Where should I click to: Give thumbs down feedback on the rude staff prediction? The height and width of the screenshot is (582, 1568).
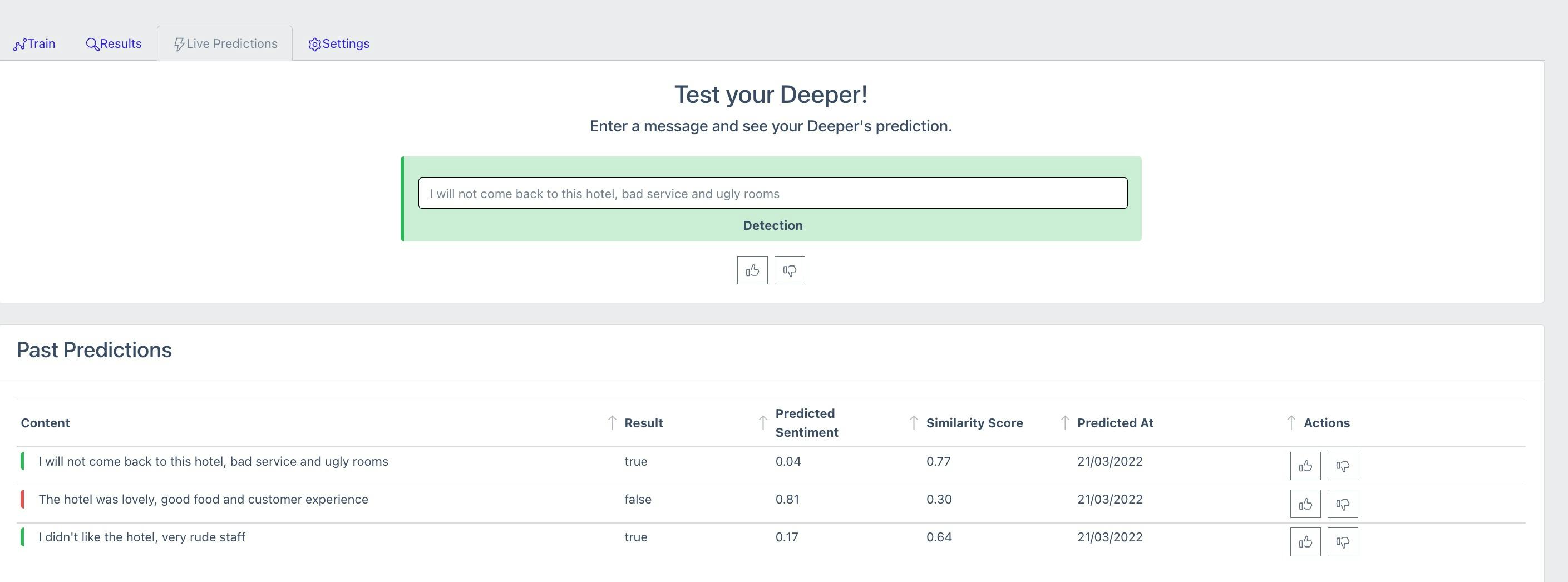(1343, 541)
